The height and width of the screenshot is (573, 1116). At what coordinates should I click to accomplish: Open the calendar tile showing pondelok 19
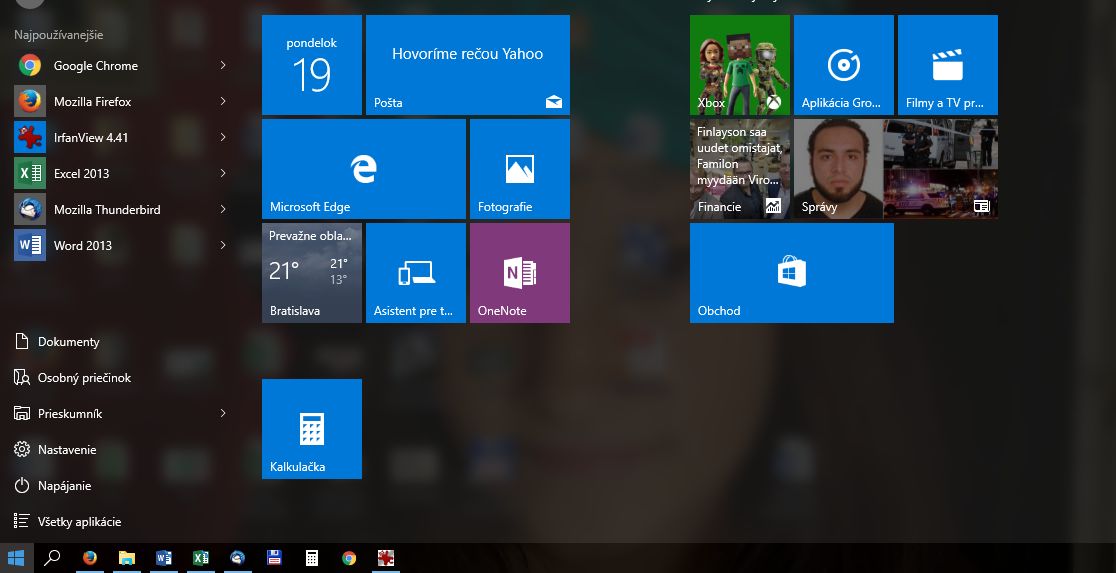[312, 65]
